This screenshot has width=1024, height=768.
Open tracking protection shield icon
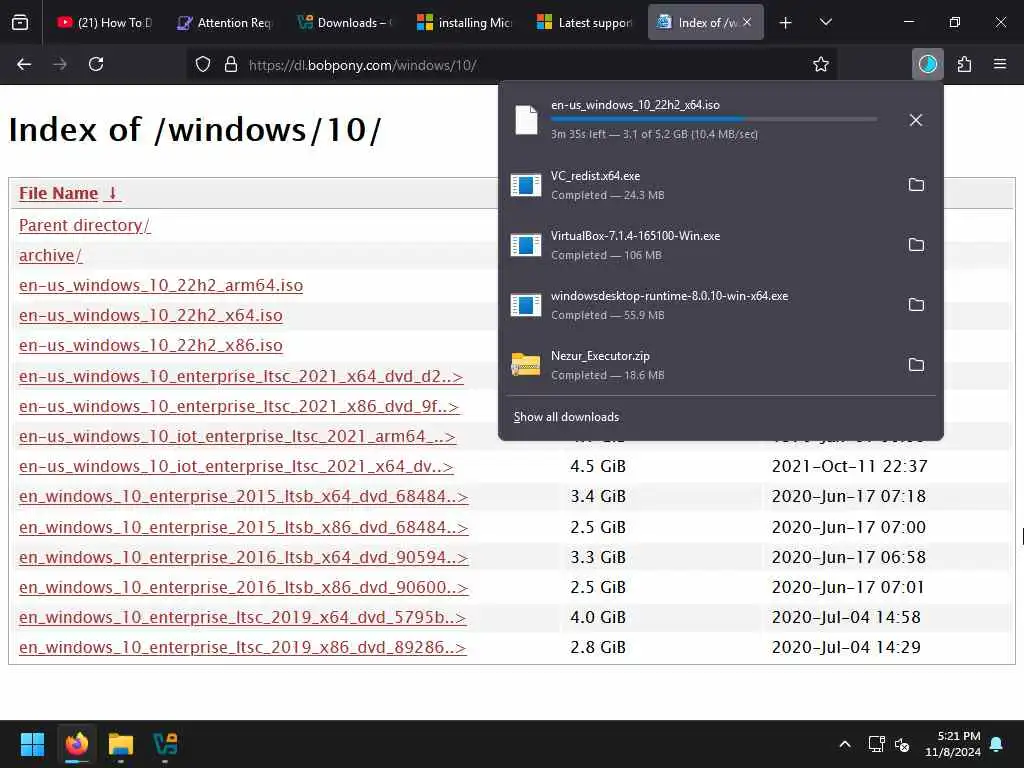click(x=203, y=65)
